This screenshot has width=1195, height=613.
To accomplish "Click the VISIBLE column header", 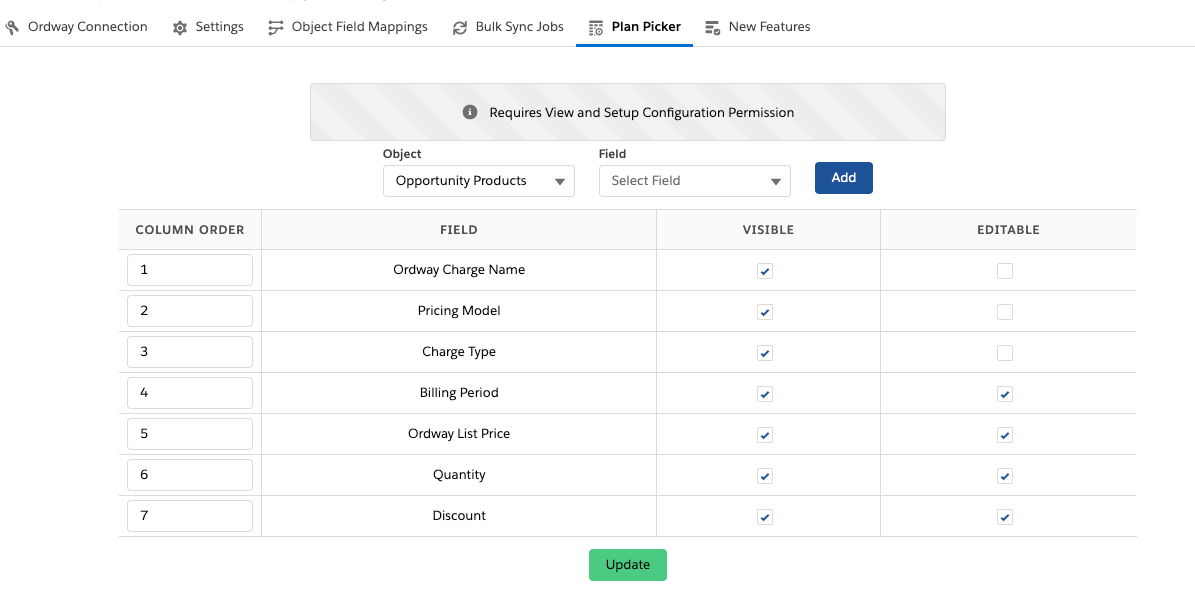I will pyautogui.click(x=768, y=229).
